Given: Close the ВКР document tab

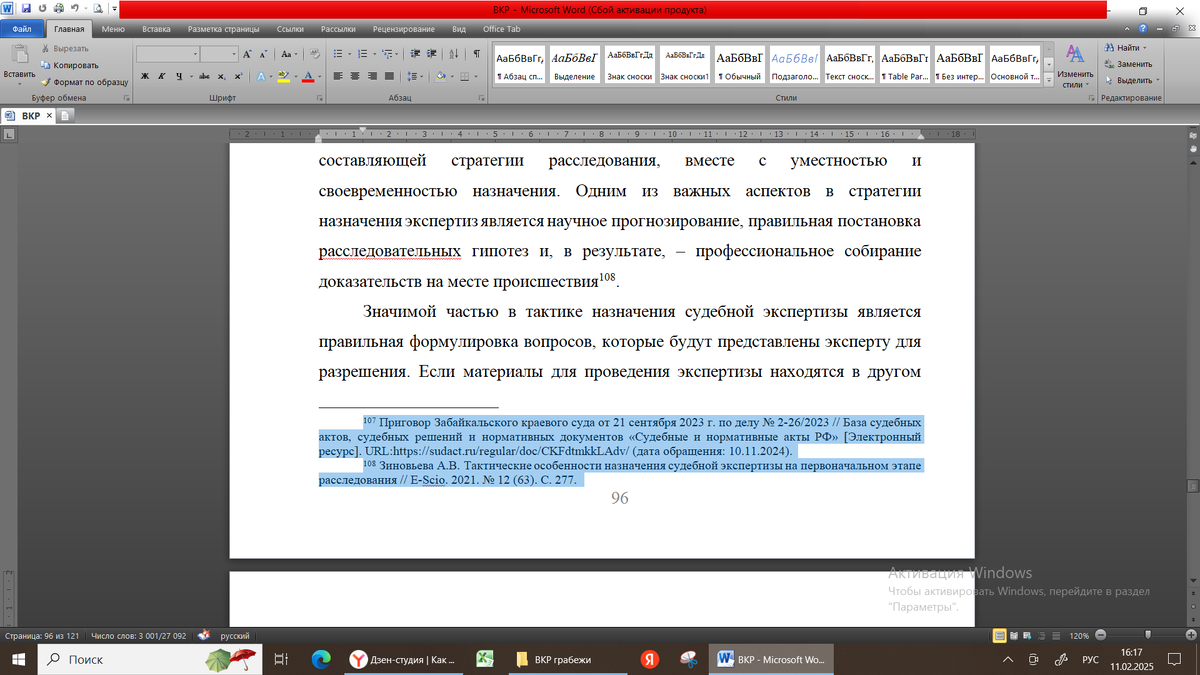Looking at the screenshot, I should pyautogui.click(x=49, y=116).
